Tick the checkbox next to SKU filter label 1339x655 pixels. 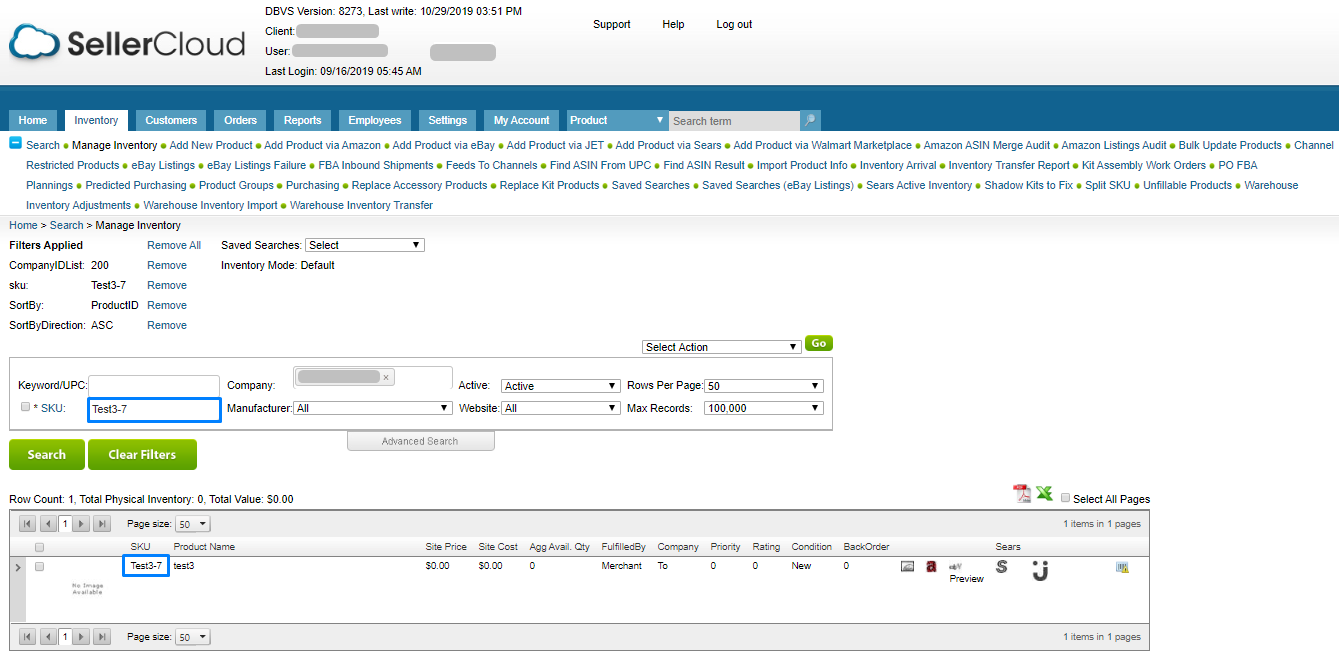pos(26,407)
